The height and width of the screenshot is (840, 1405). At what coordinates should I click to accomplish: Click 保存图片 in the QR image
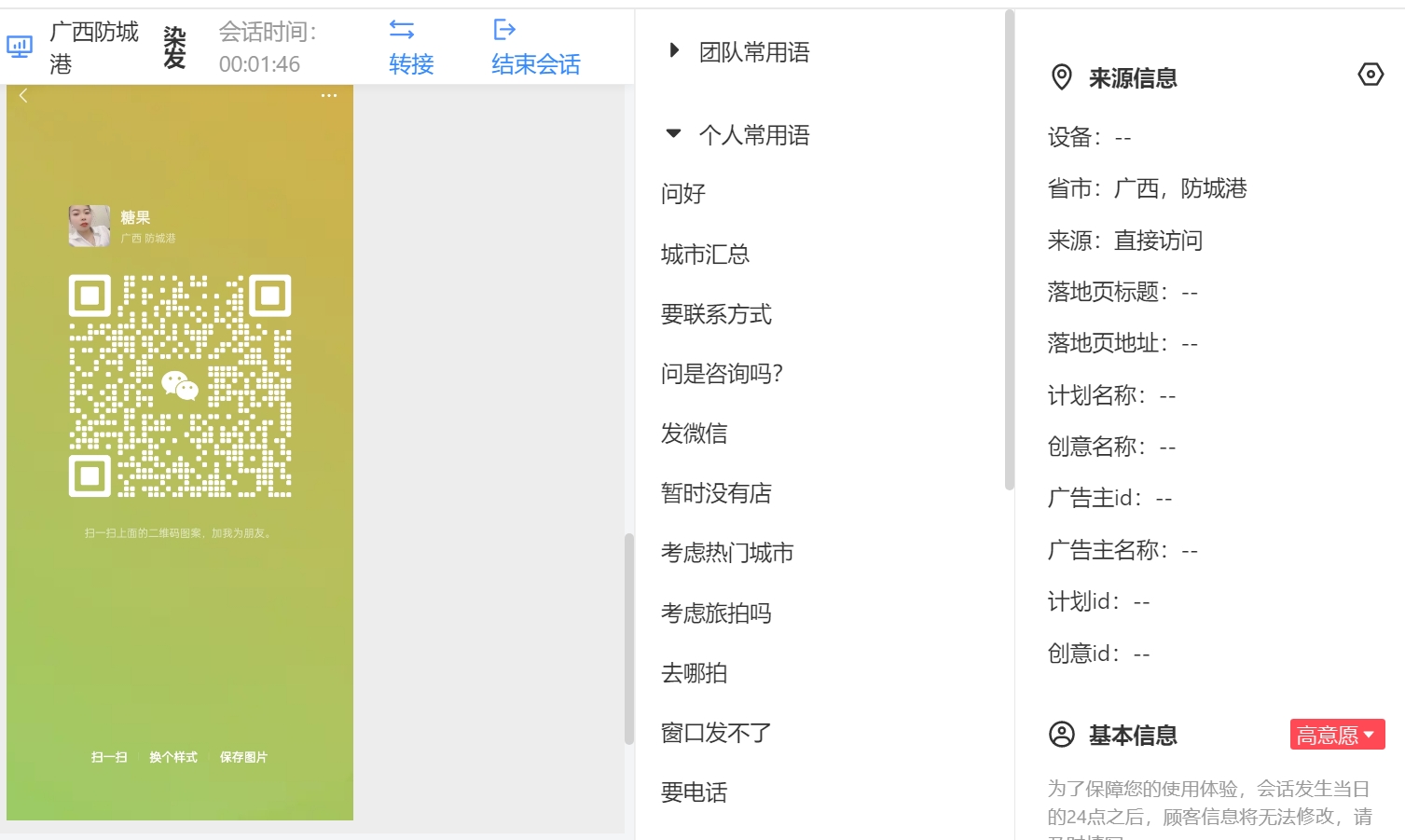[x=243, y=757]
